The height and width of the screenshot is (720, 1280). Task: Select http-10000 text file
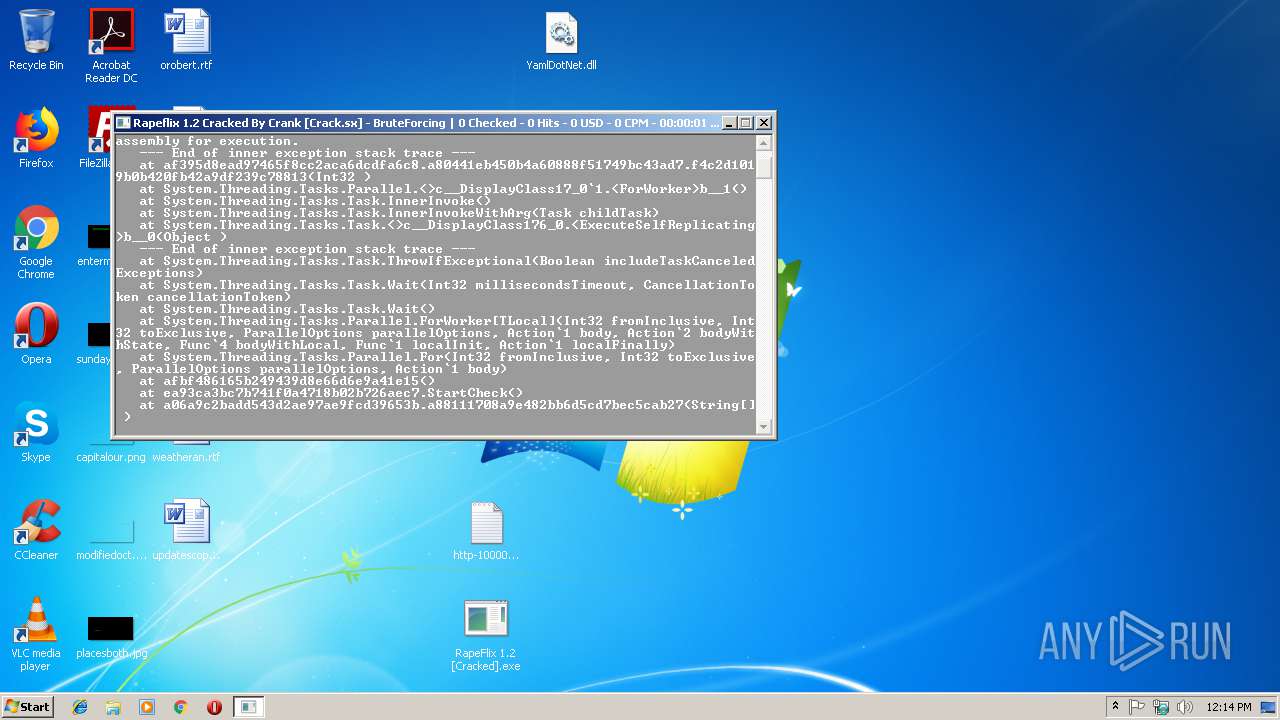pos(486,530)
